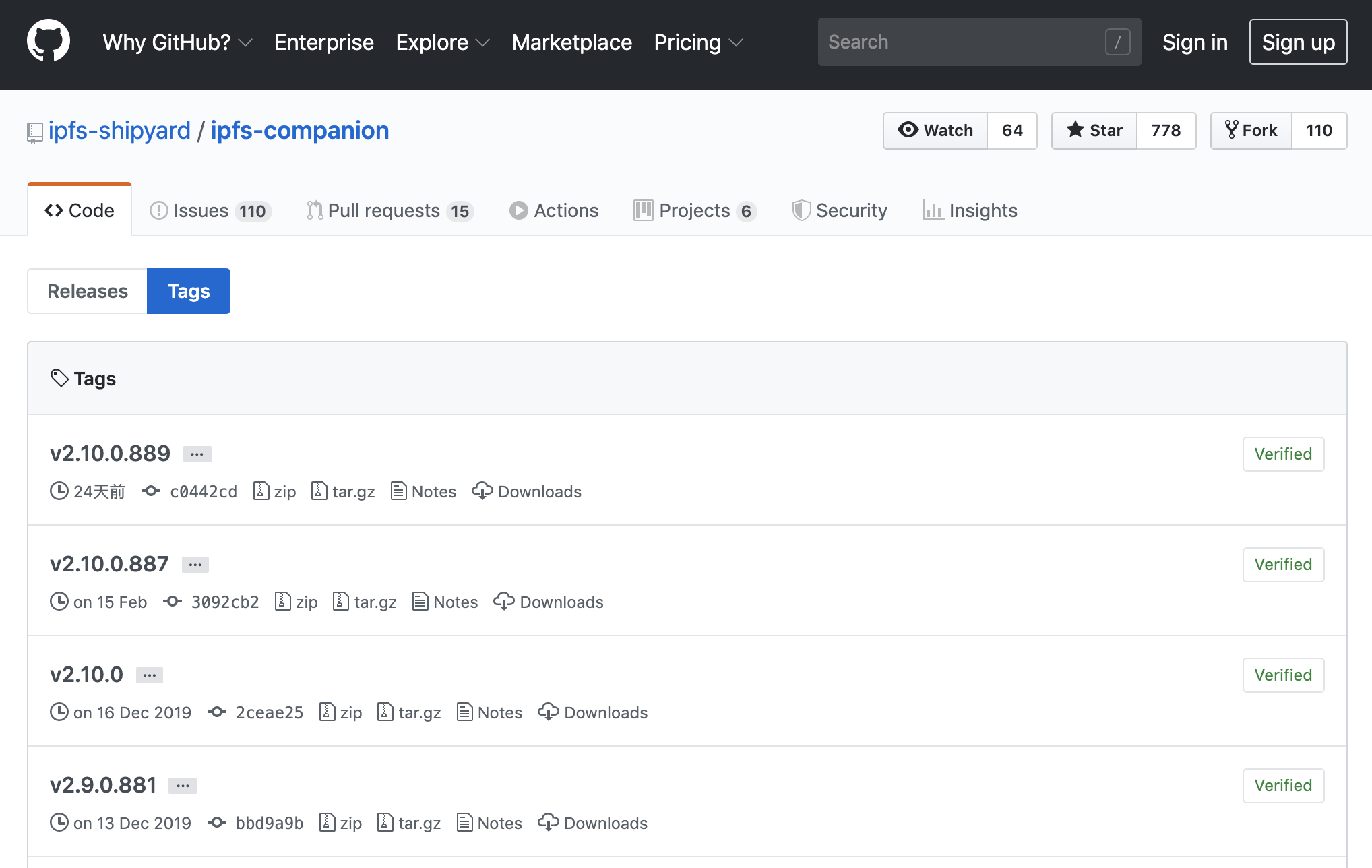This screenshot has height=868, width=1372.
Task: Click the Verified badge for v2.10.0.889
Action: point(1283,454)
